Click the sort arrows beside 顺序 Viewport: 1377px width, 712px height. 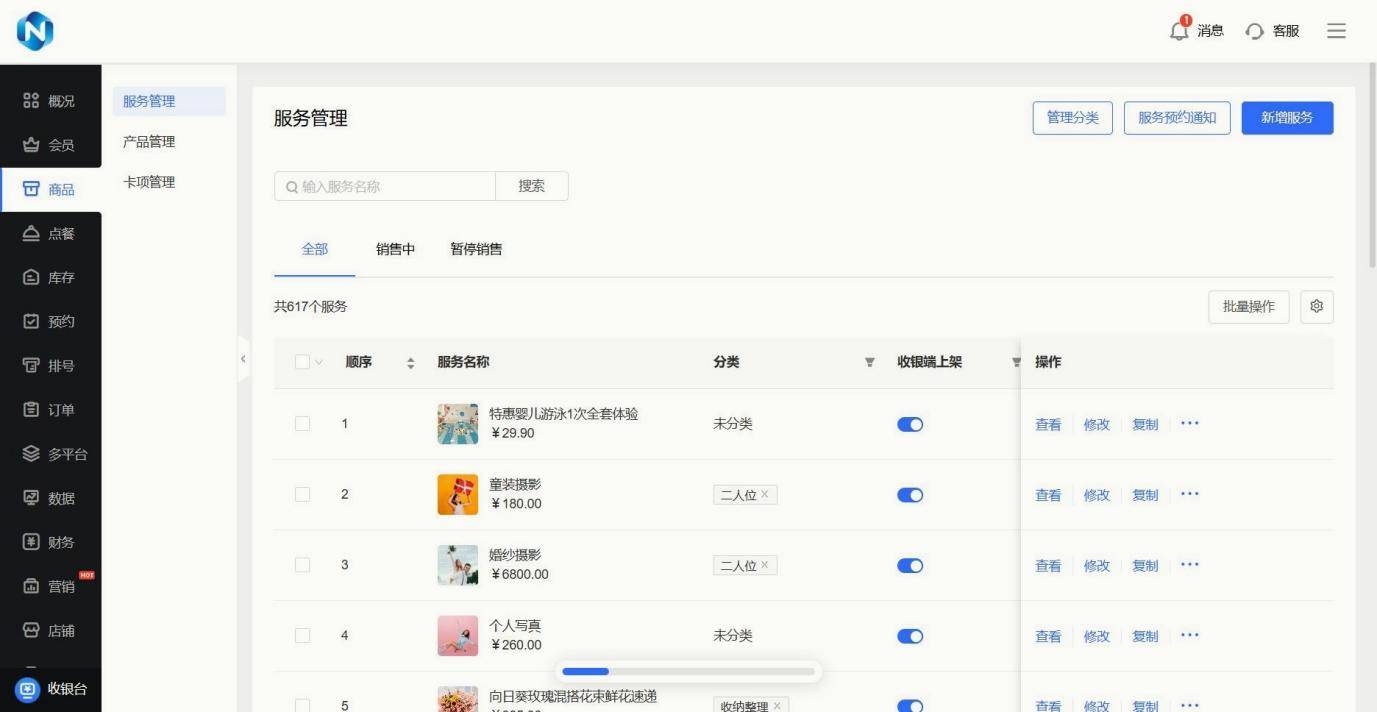(410, 363)
